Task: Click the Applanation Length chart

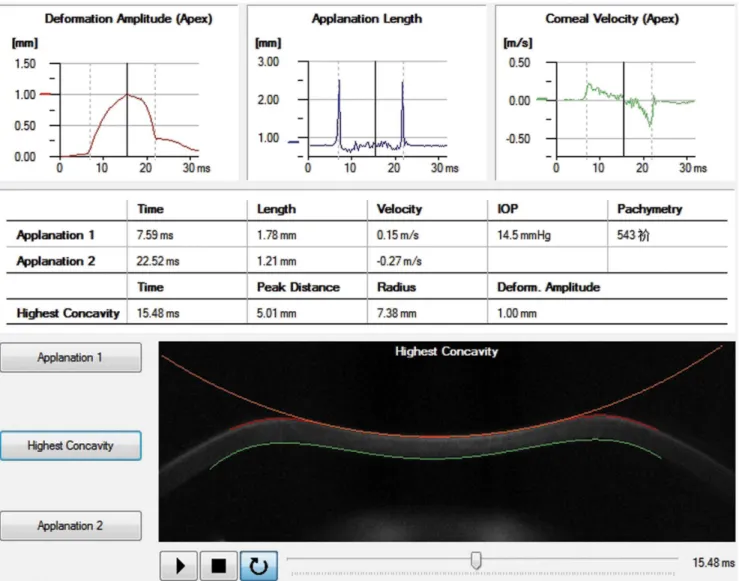Action: 367,93
